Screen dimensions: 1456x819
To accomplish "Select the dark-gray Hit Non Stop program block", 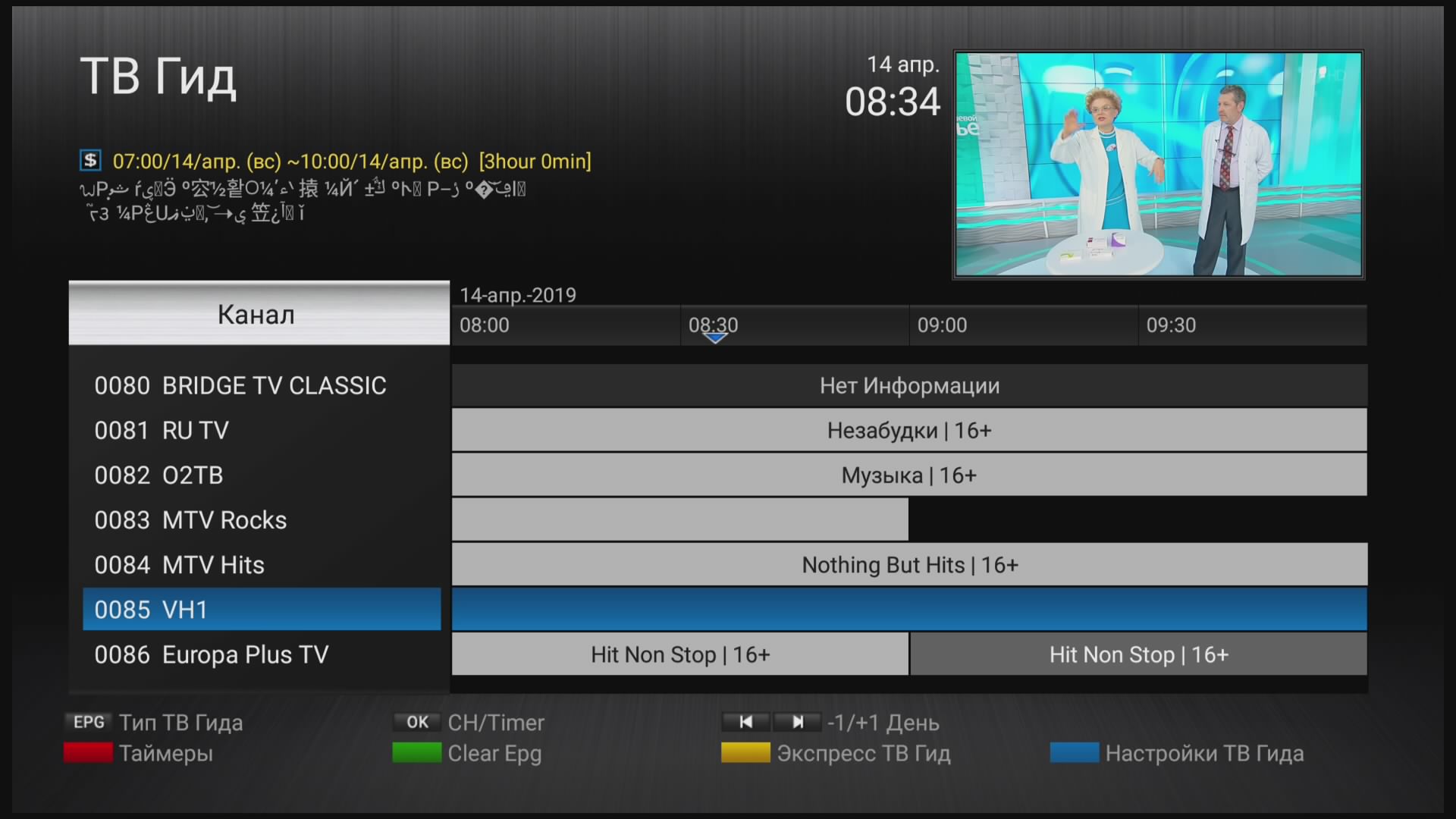I will pos(1138,654).
